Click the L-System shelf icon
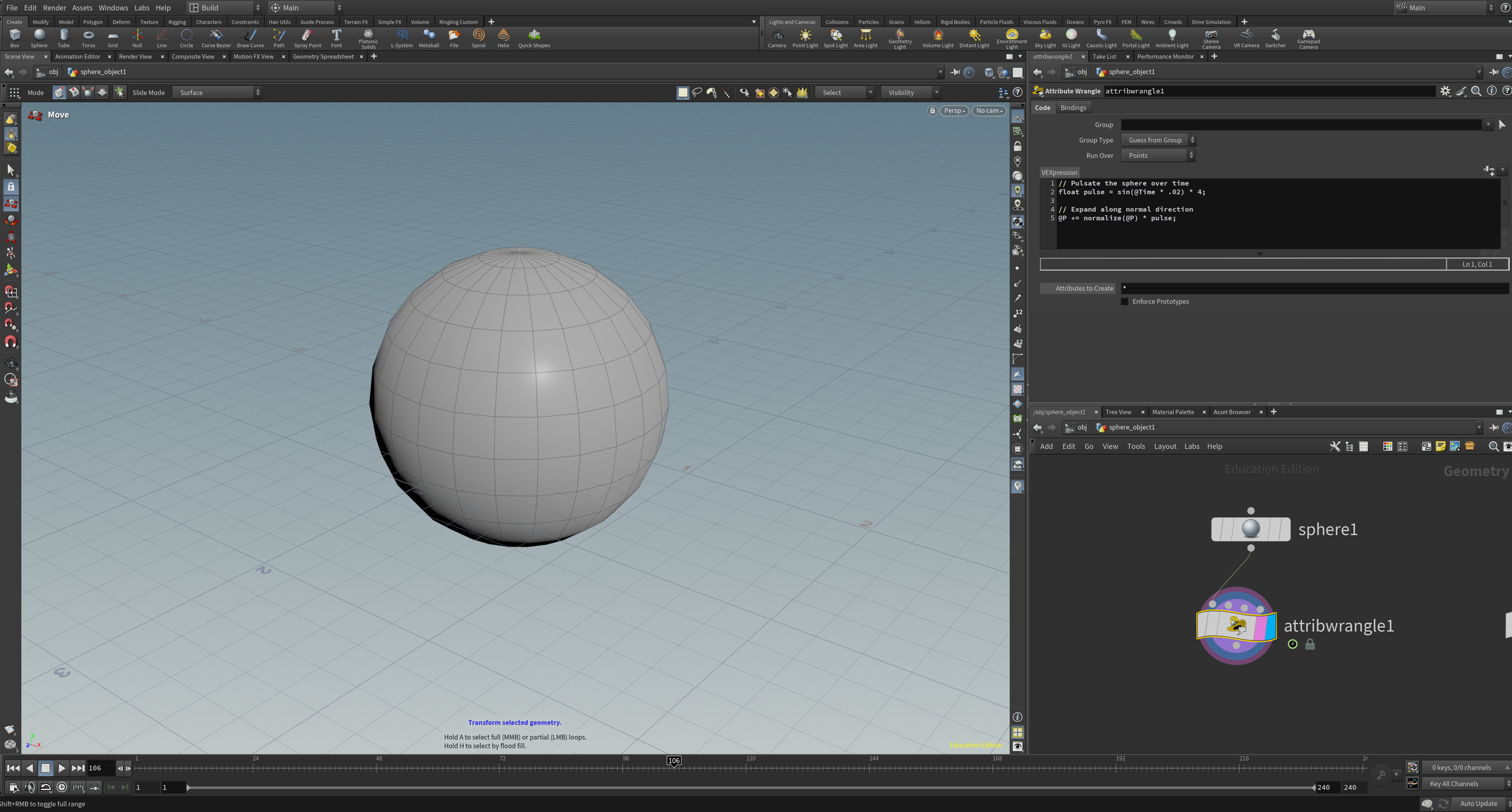This screenshot has width=1512, height=812. click(402, 38)
